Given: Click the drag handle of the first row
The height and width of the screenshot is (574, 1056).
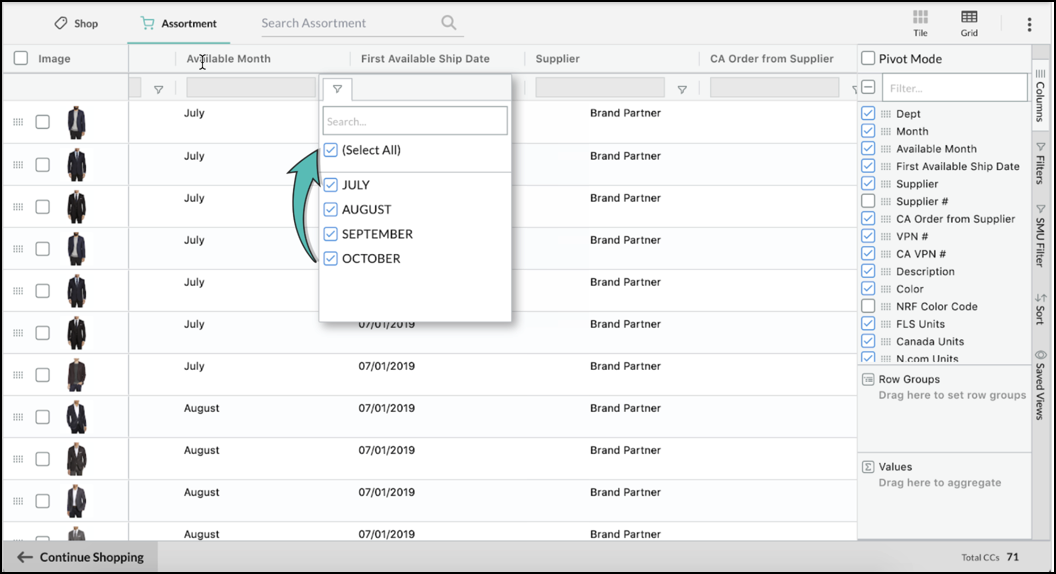Looking at the screenshot, I should point(18,122).
